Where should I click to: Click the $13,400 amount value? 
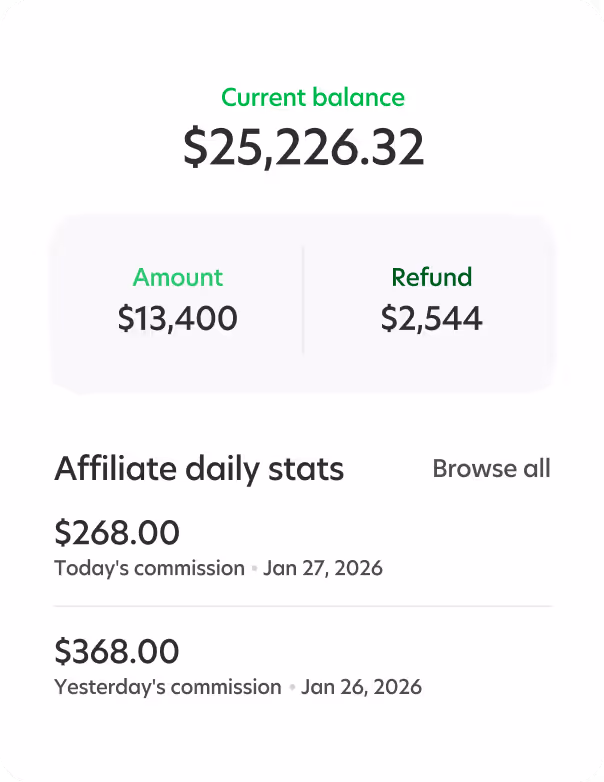point(178,318)
